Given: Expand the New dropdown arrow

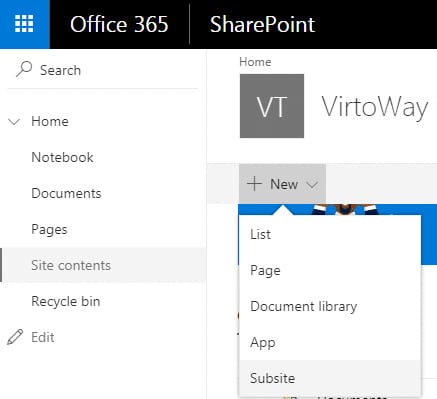Looking at the screenshot, I should tap(312, 184).
